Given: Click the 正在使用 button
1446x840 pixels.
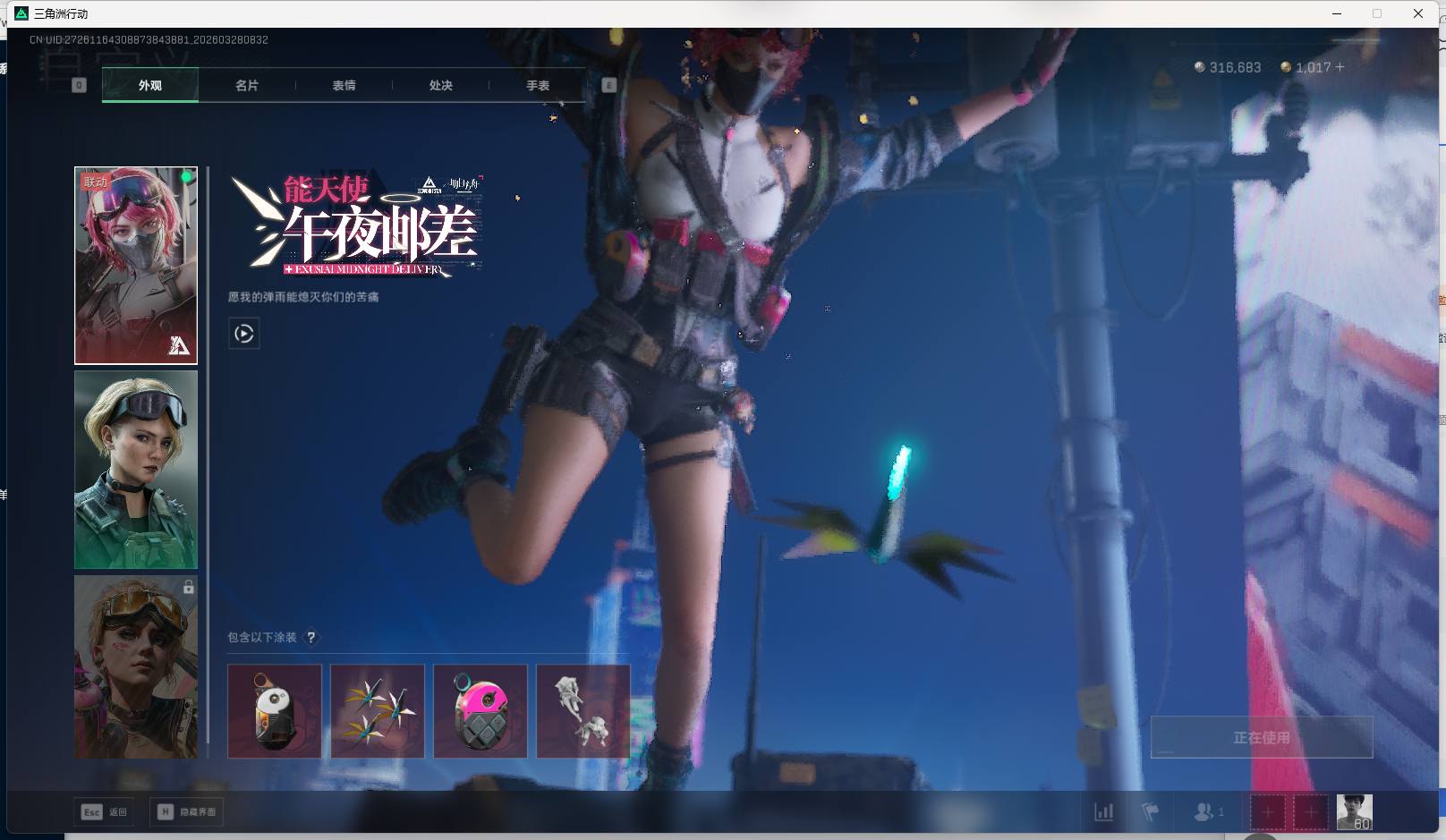Looking at the screenshot, I should [x=1262, y=737].
